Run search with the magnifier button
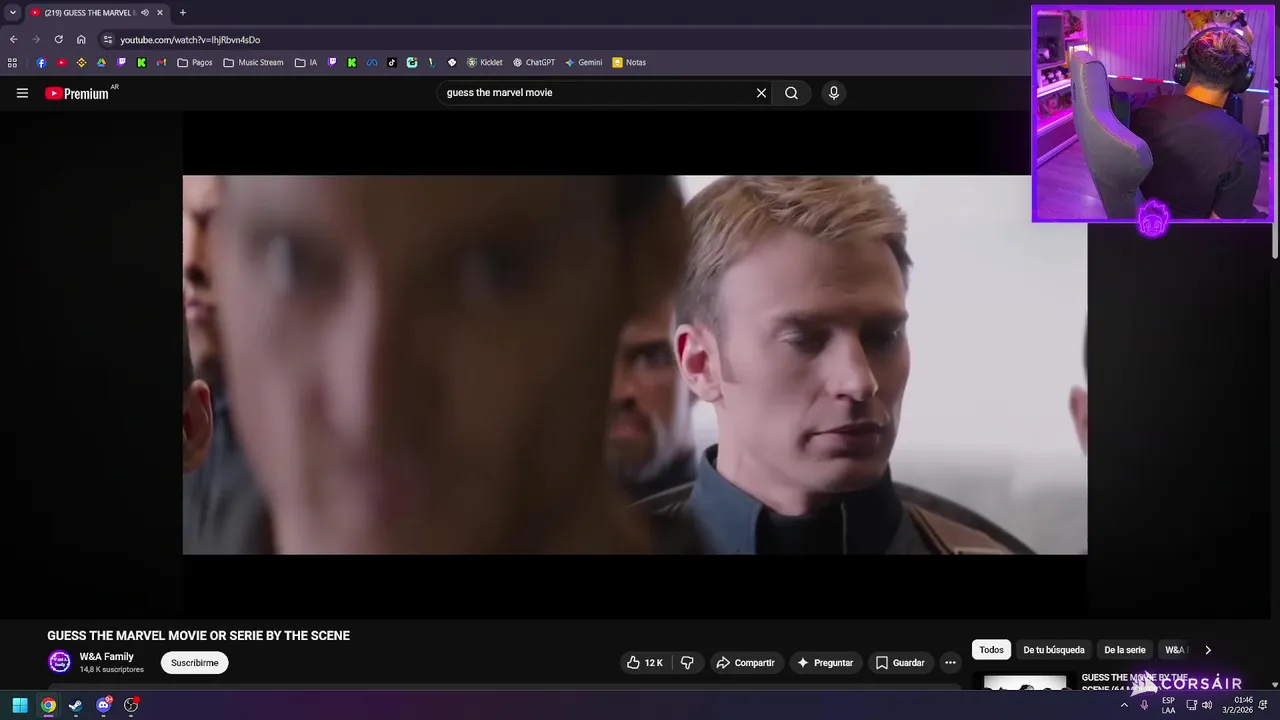Image resolution: width=1280 pixels, height=720 pixels. (791, 93)
